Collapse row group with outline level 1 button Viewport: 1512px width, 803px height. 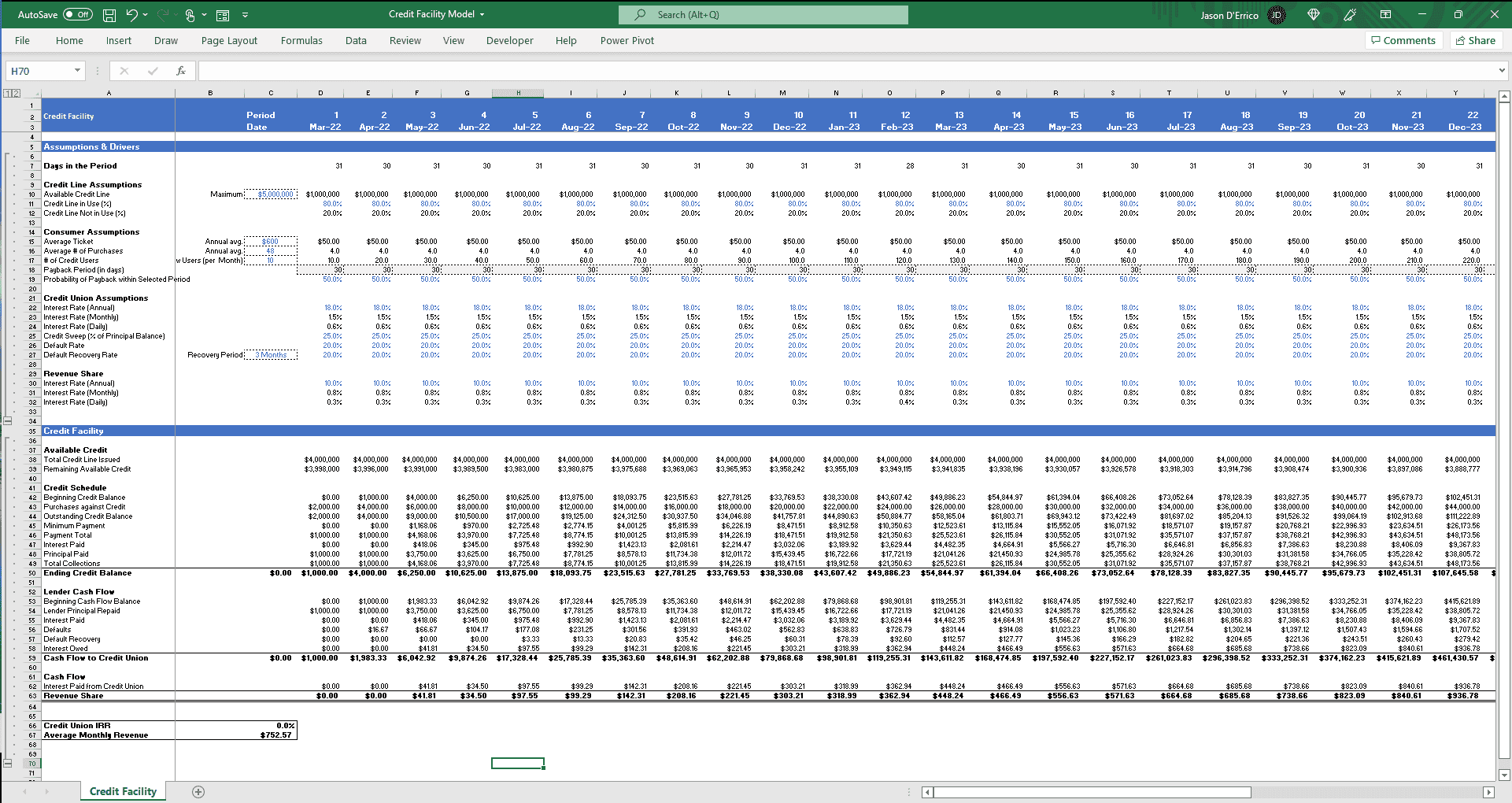click(9, 92)
